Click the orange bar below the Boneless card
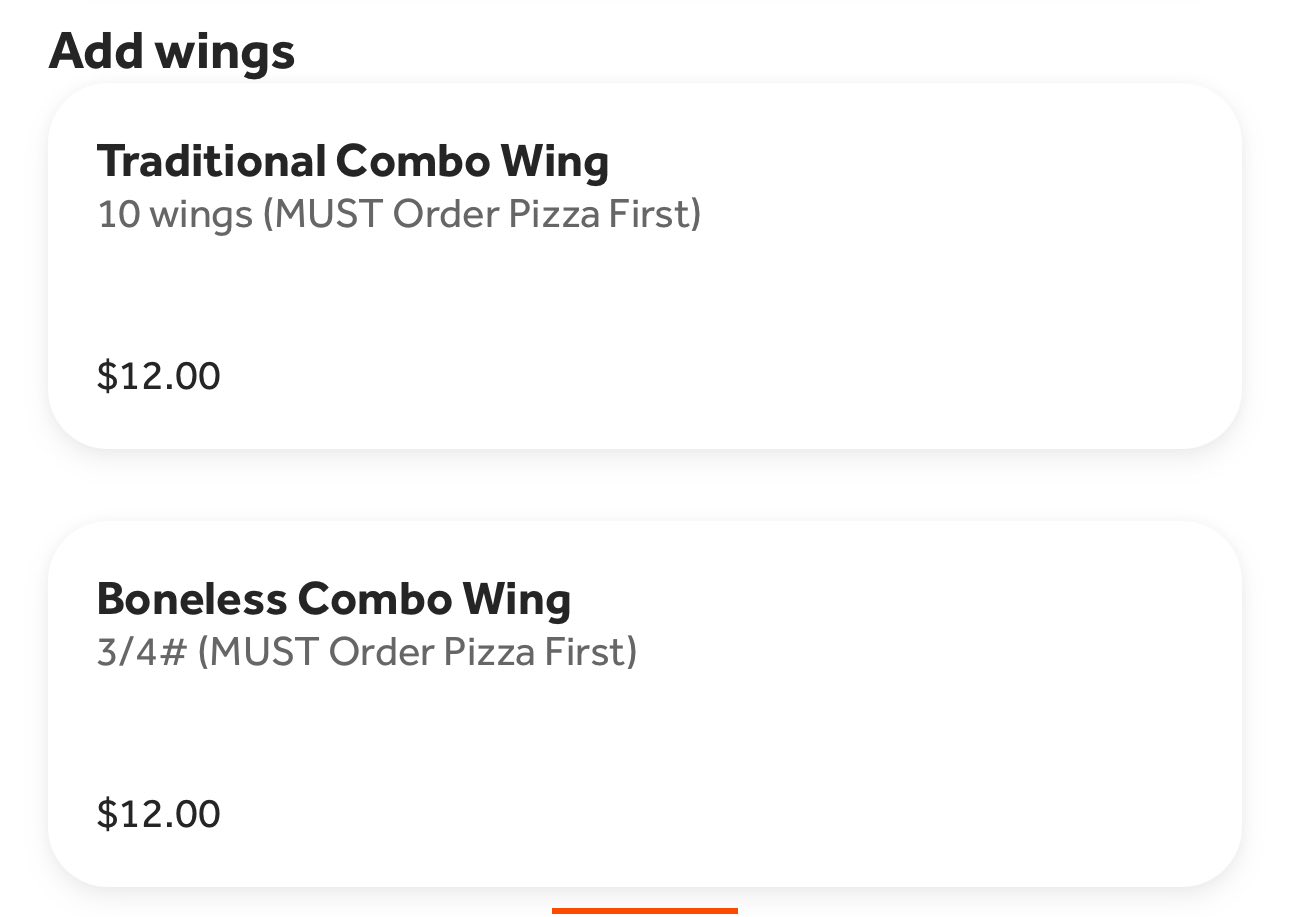This screenshot has height=917, width=1290. 645,910
